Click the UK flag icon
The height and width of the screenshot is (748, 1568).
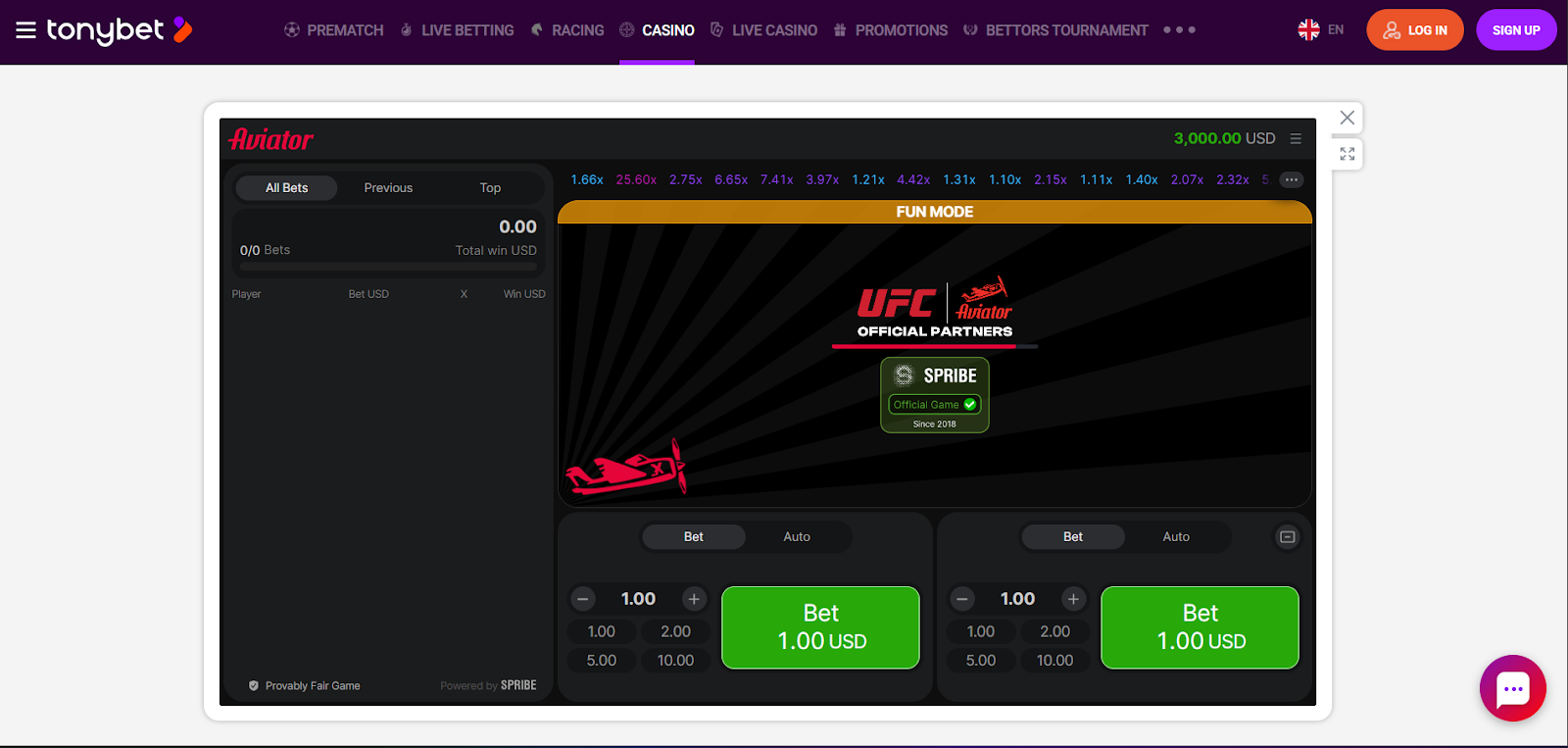(x=1308, y=30)
